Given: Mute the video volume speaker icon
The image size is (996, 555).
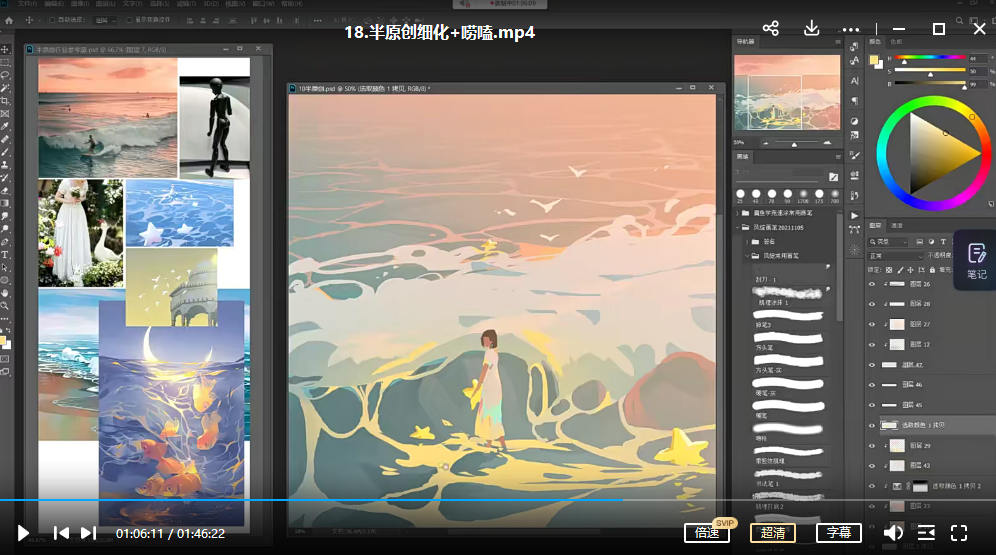Looking at the screenshot, I should pos(893,533).
